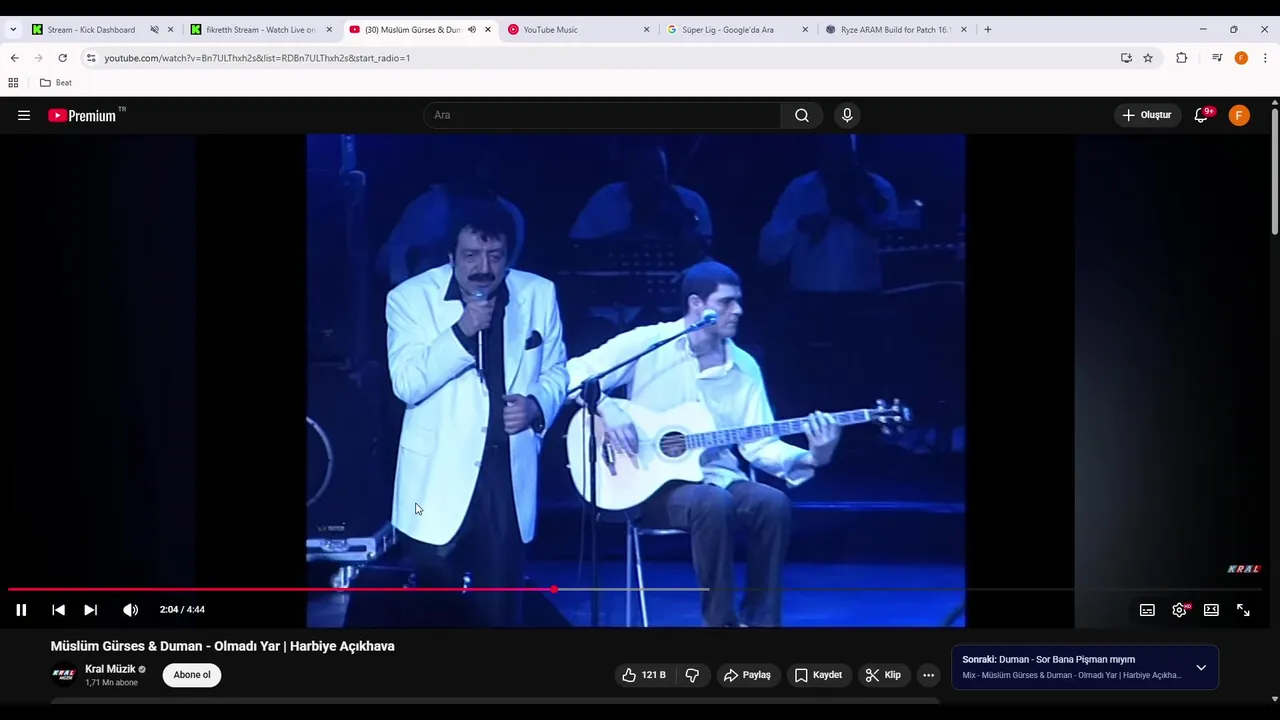
Task: Switch to Ryze ARAM Build tab
Action: click(894, 30)
